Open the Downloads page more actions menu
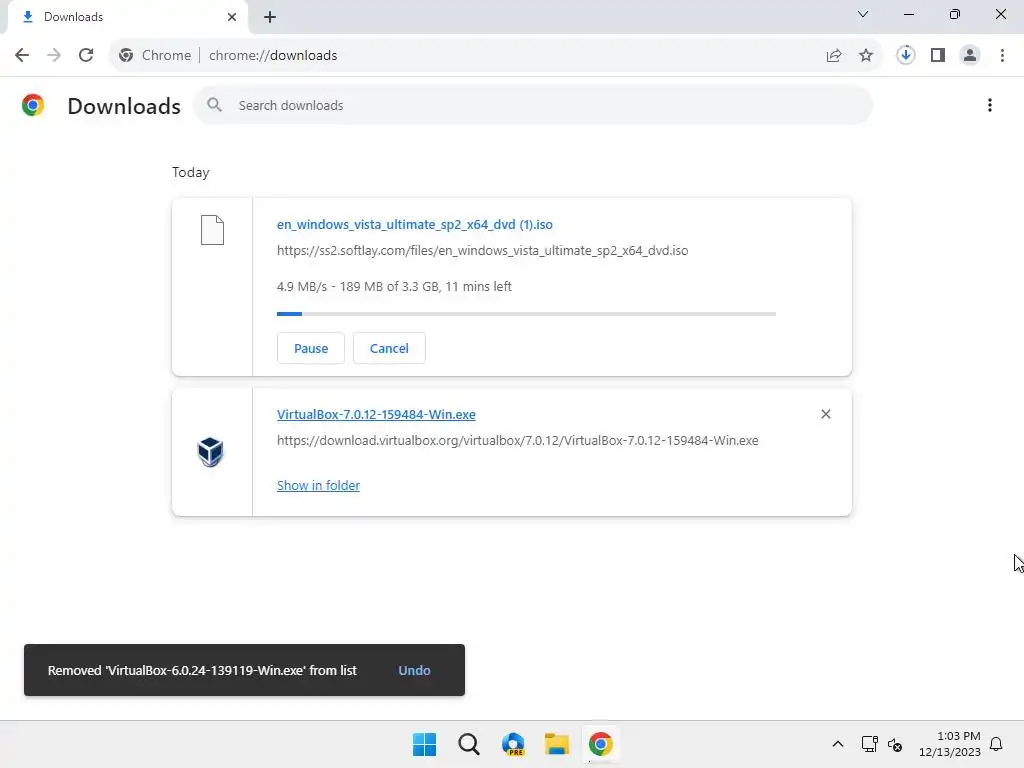The image size is (1024, 768). click(x=990, y=105)
